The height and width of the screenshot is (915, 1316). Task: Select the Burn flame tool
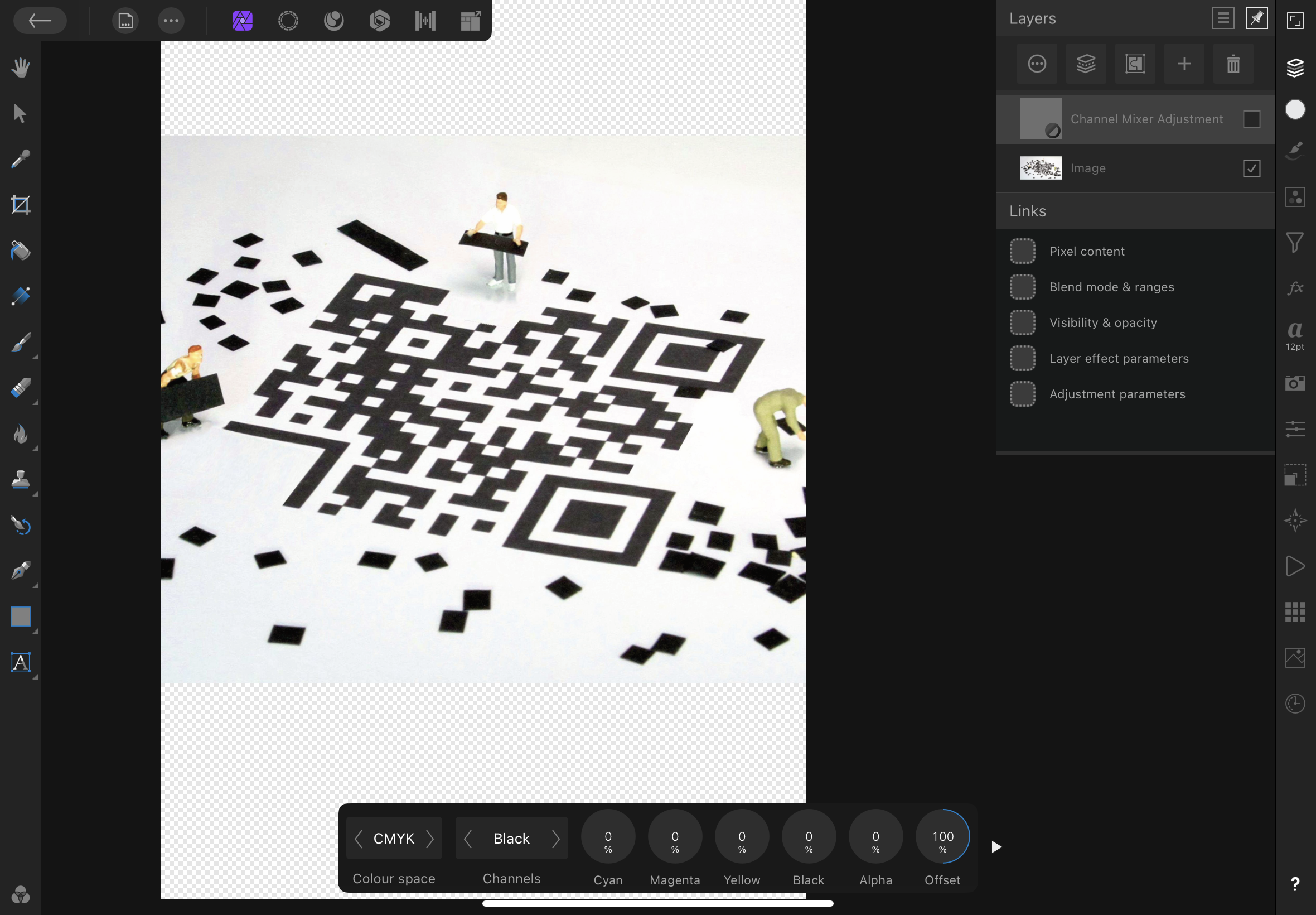coord(21,434)
